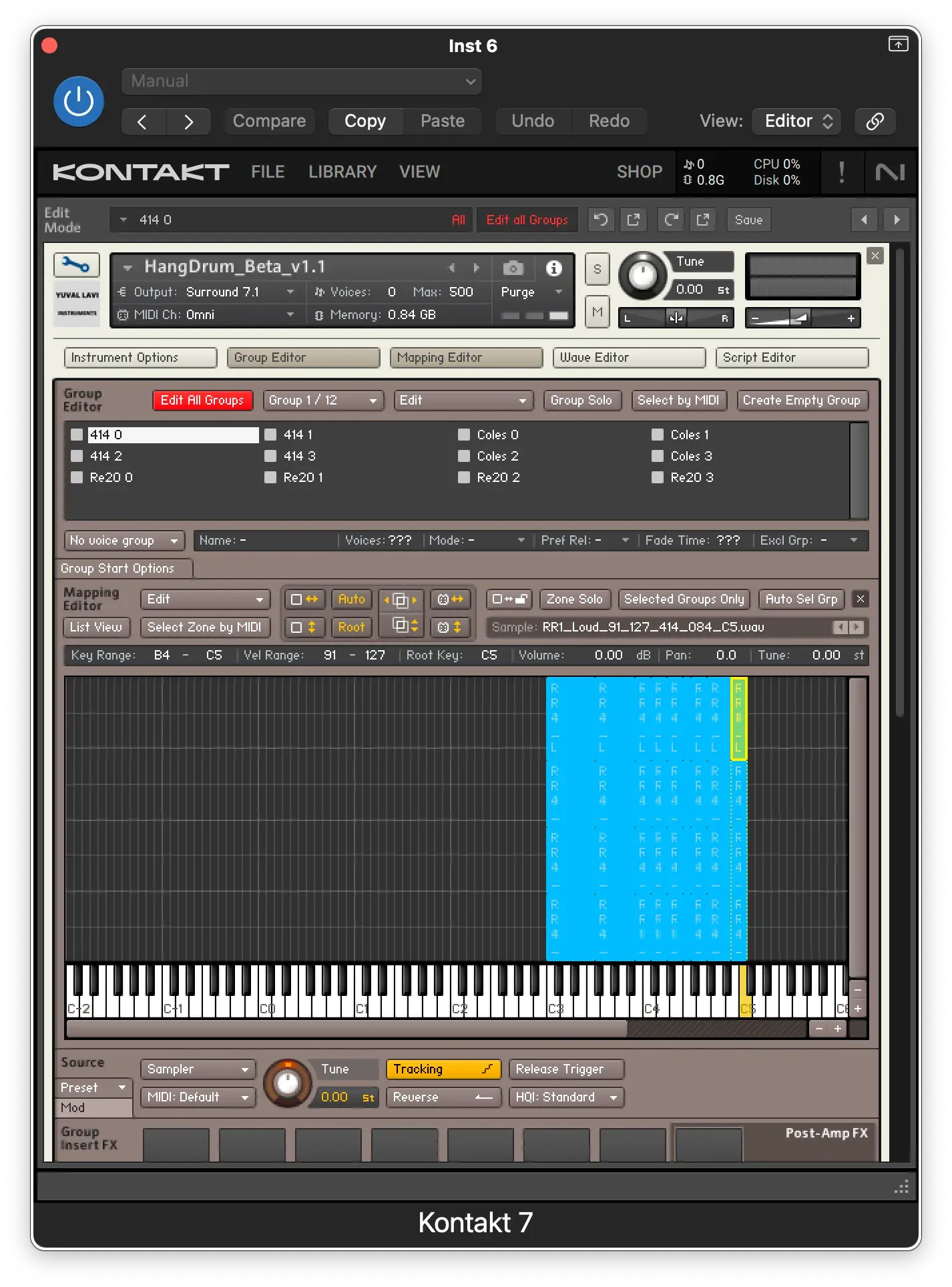The width and height of the screenshot is (952, 1287).
Task: Toggle instrument Solo S button
Action: 597,270
